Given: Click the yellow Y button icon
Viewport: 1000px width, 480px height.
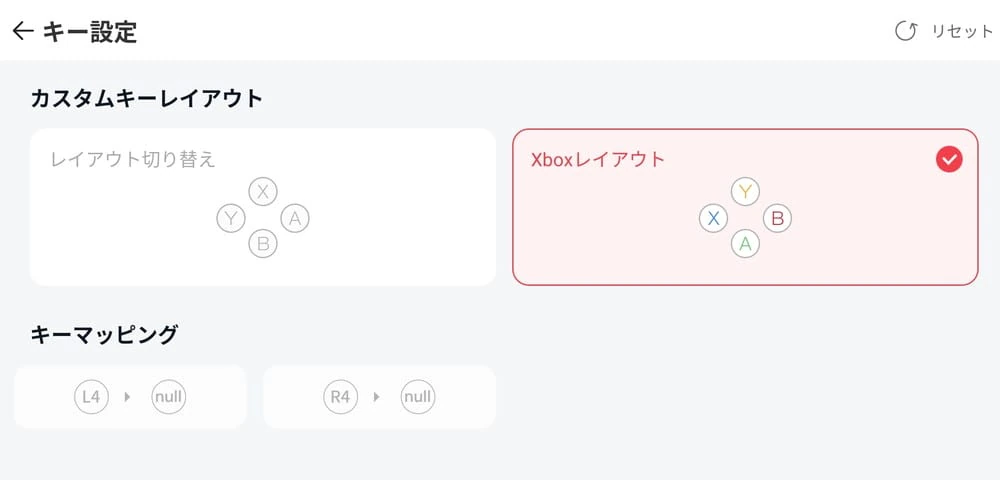Looking at the screenshot, I should tap(745, 191).
